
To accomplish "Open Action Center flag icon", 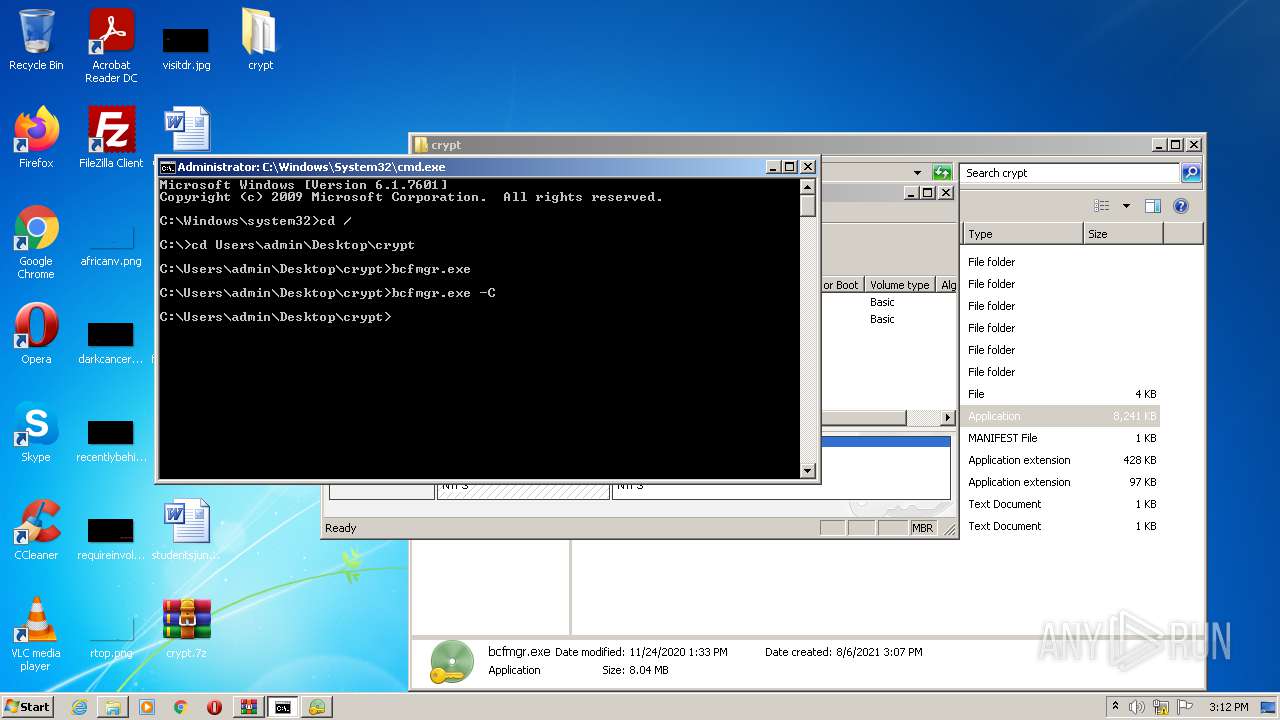I will pyautogui.click(x=1184, y=707).
